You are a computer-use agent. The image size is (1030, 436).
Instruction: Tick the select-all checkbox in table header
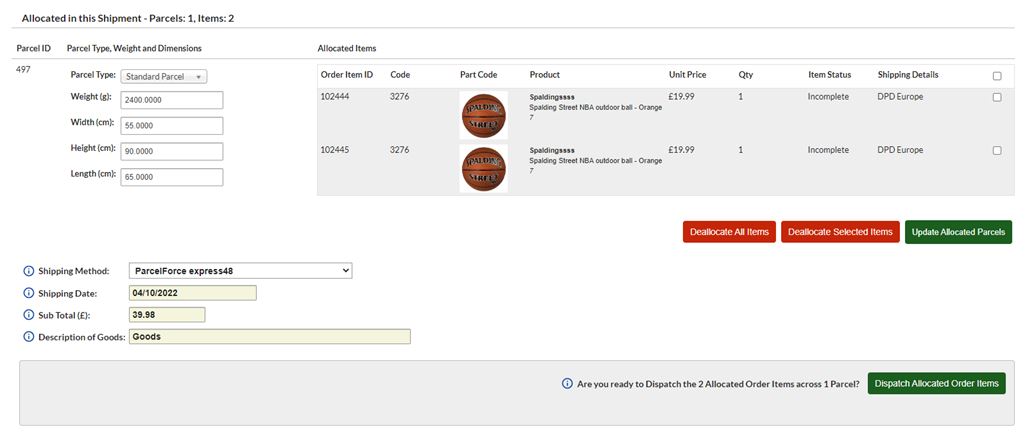pos(996,76)
